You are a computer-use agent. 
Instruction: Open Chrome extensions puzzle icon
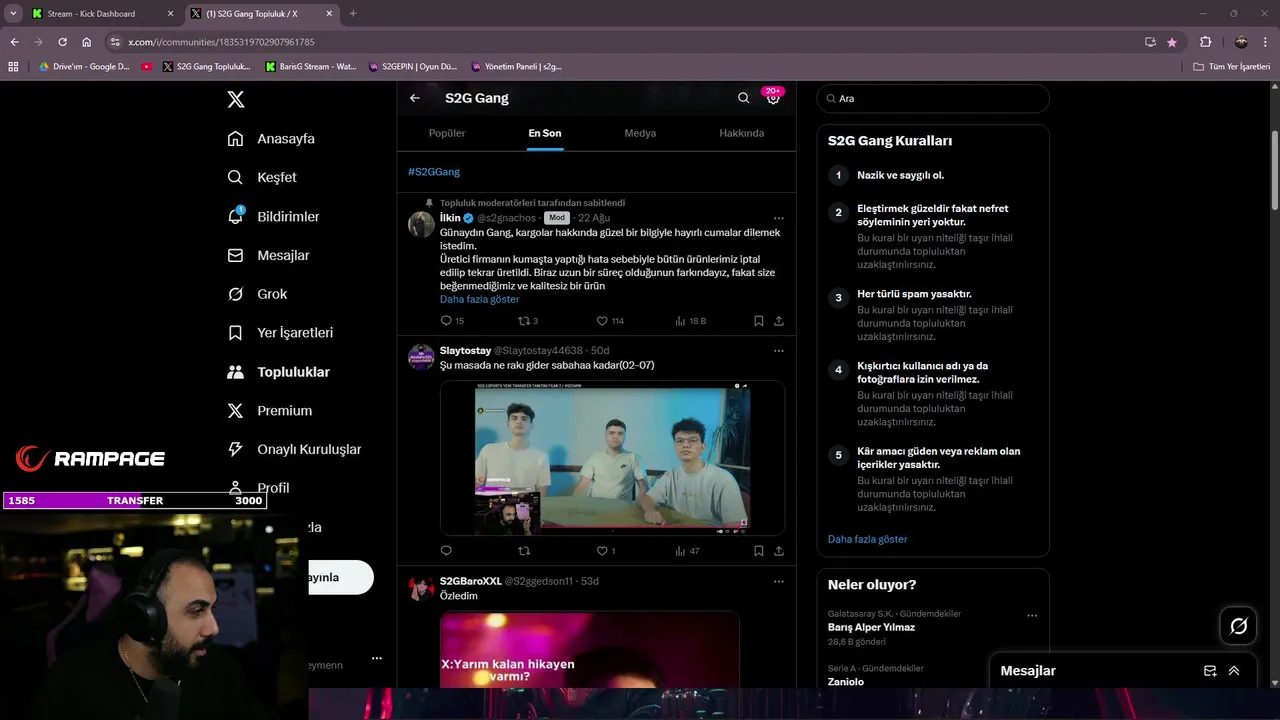point(1205,42)
